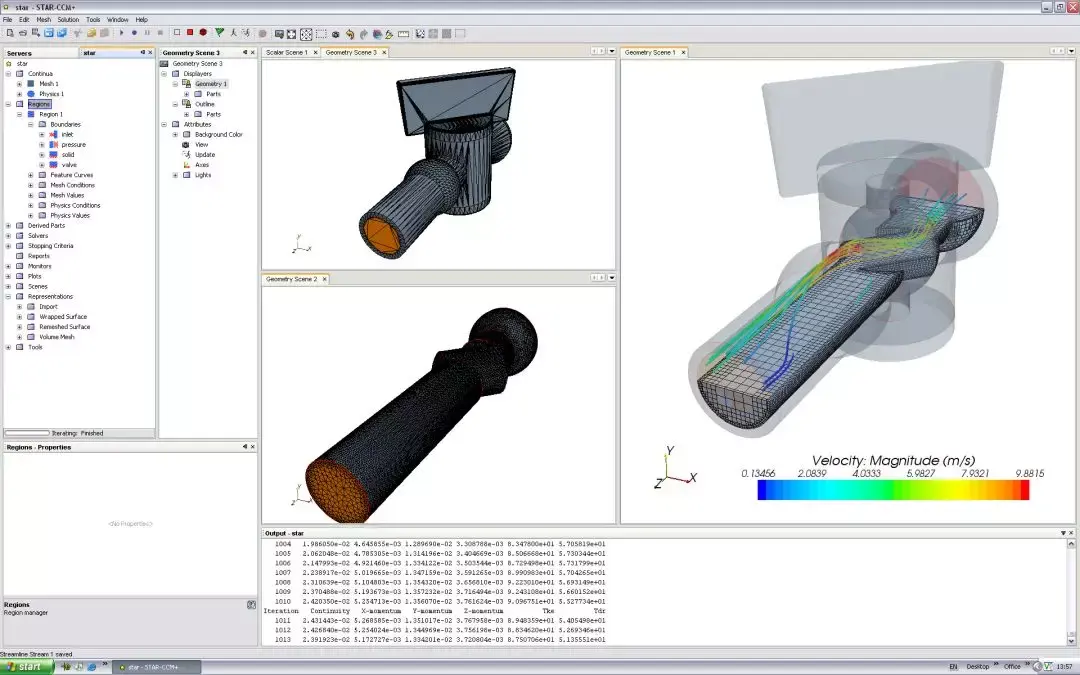
Task: Click the velocity magnitude color legend bar
Action: click(x=893, y=490)
